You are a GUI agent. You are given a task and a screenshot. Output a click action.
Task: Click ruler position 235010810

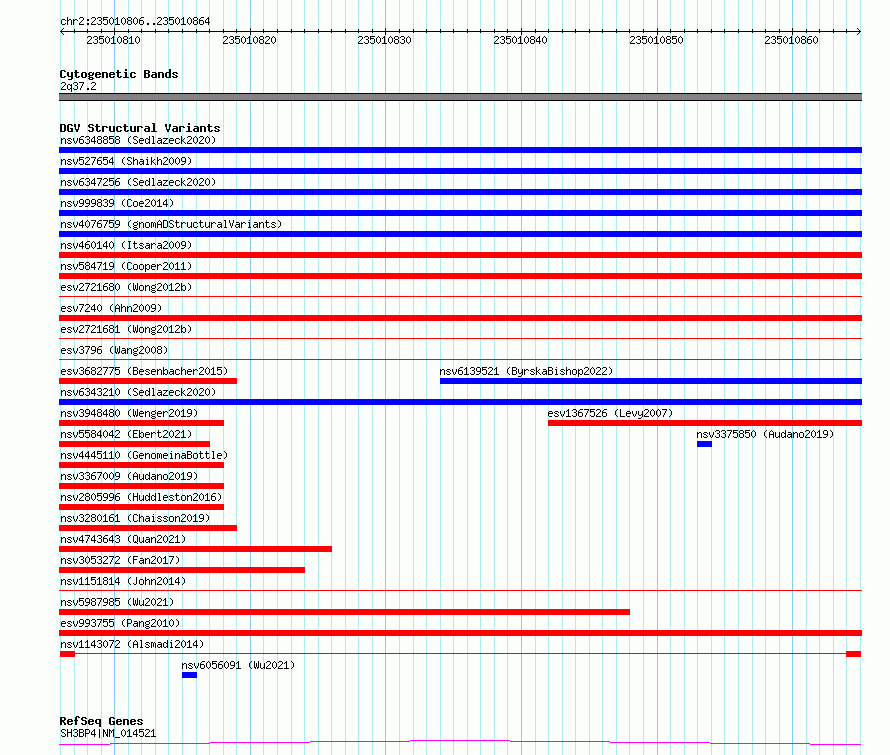[x=114, y=40]
